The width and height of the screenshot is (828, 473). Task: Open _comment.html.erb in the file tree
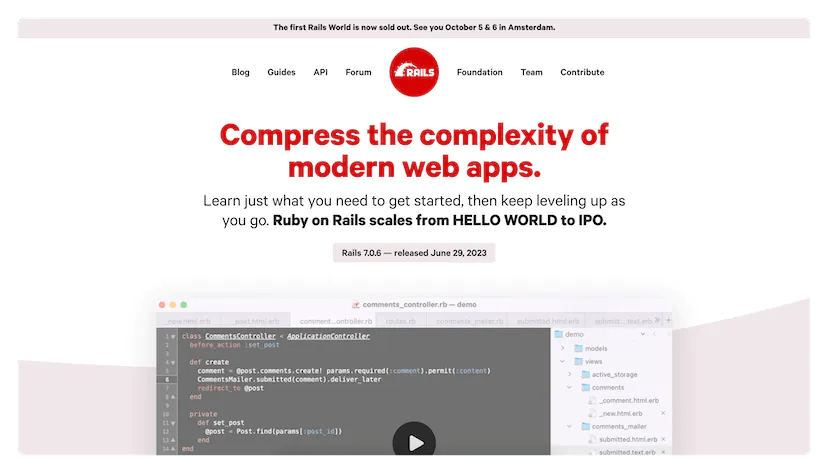624,401
